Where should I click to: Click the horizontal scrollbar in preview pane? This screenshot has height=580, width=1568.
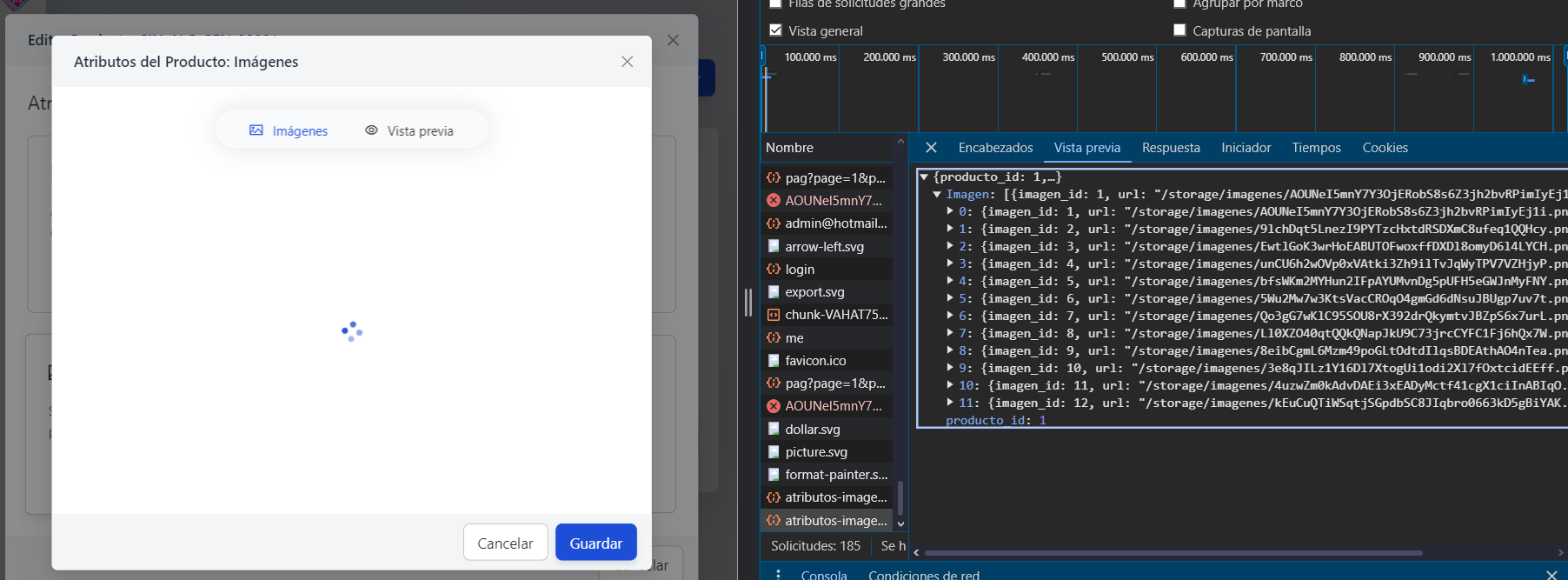coord(1173,552)
